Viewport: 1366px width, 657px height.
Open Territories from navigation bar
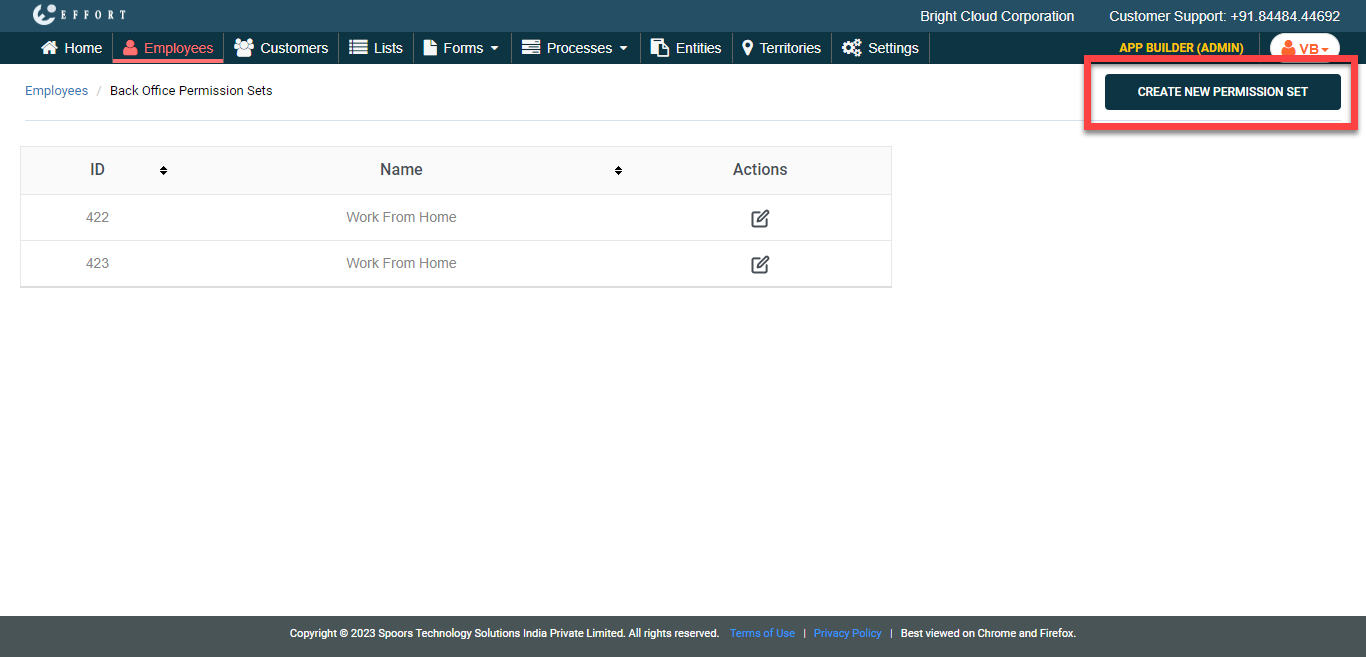[781, 48]
